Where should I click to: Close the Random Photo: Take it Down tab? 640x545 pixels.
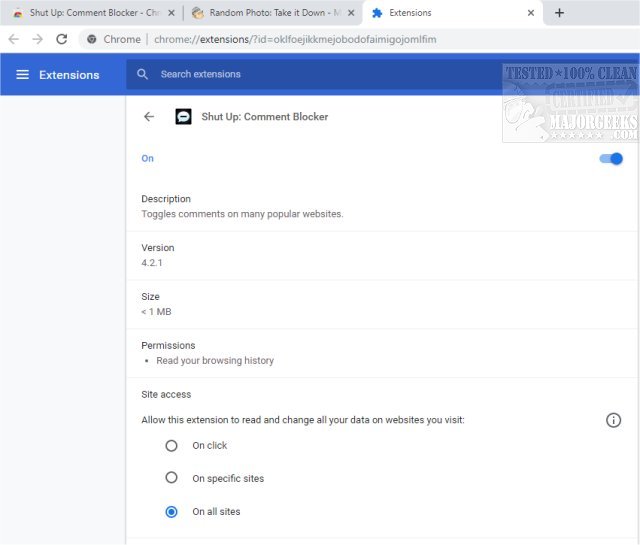[351, 13]
